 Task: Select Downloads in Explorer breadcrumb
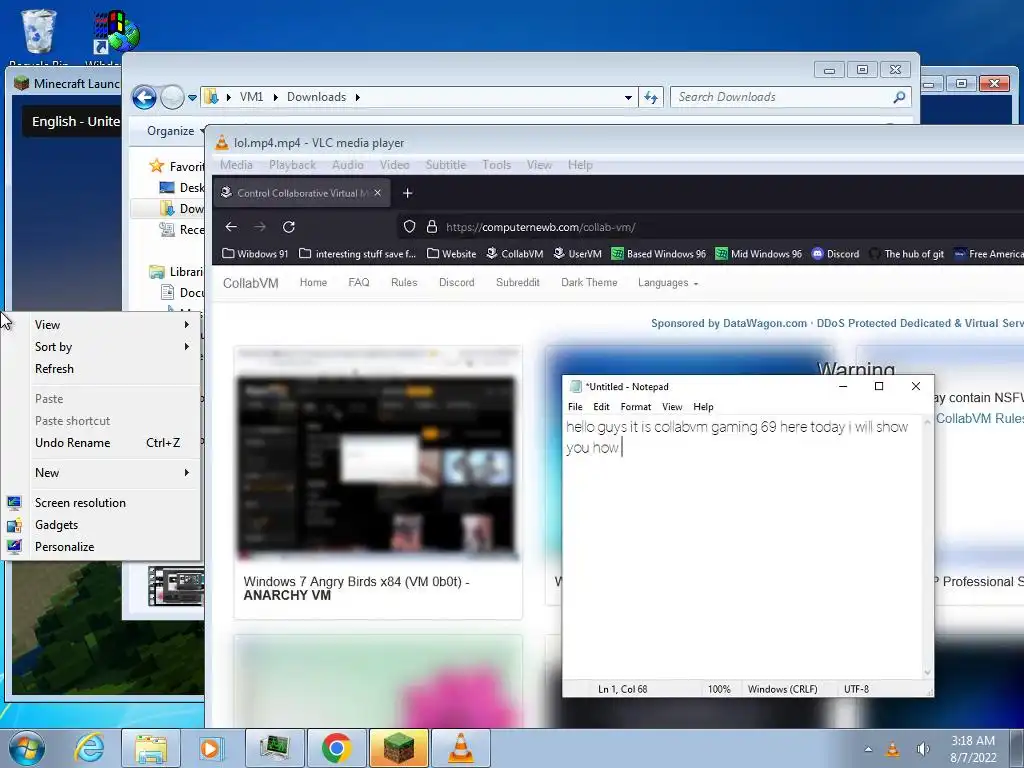click(317, 97)
